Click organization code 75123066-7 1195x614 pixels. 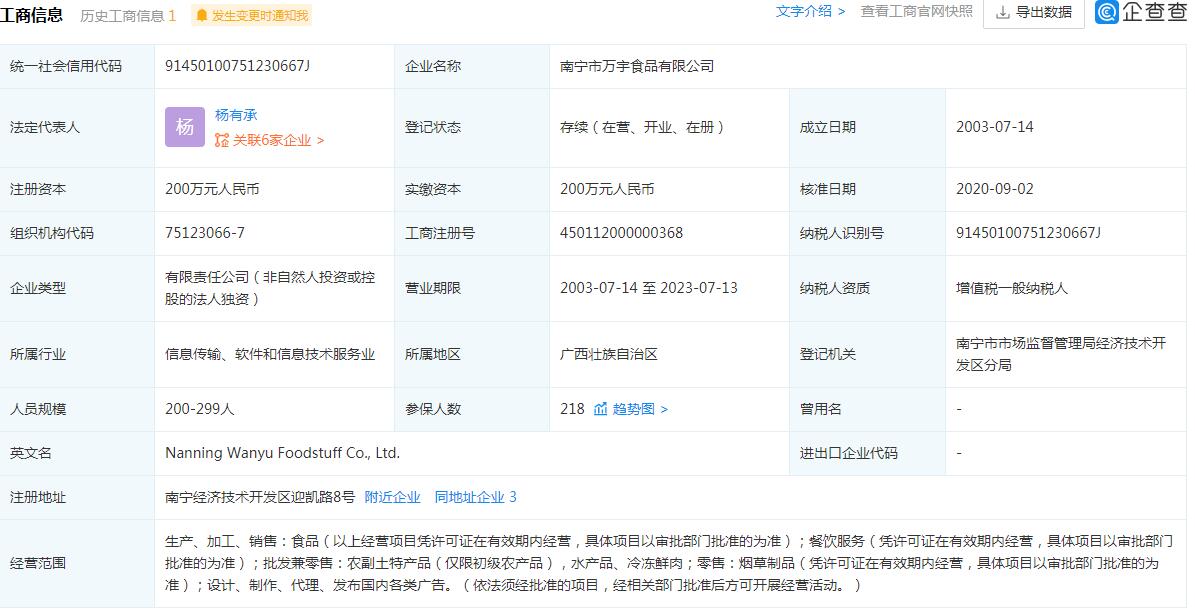205,233
